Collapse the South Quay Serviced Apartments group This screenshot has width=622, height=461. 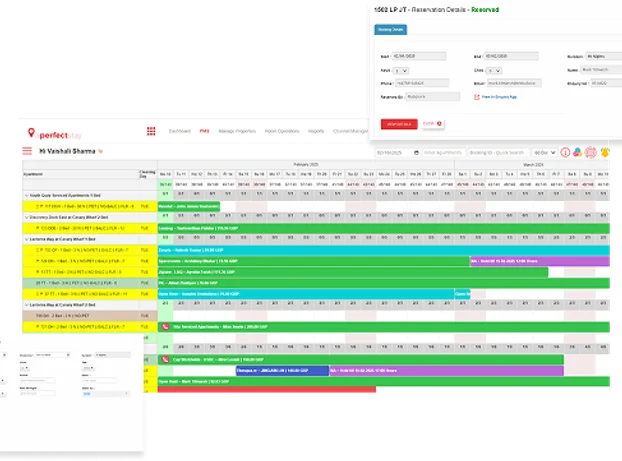point(27,196)
